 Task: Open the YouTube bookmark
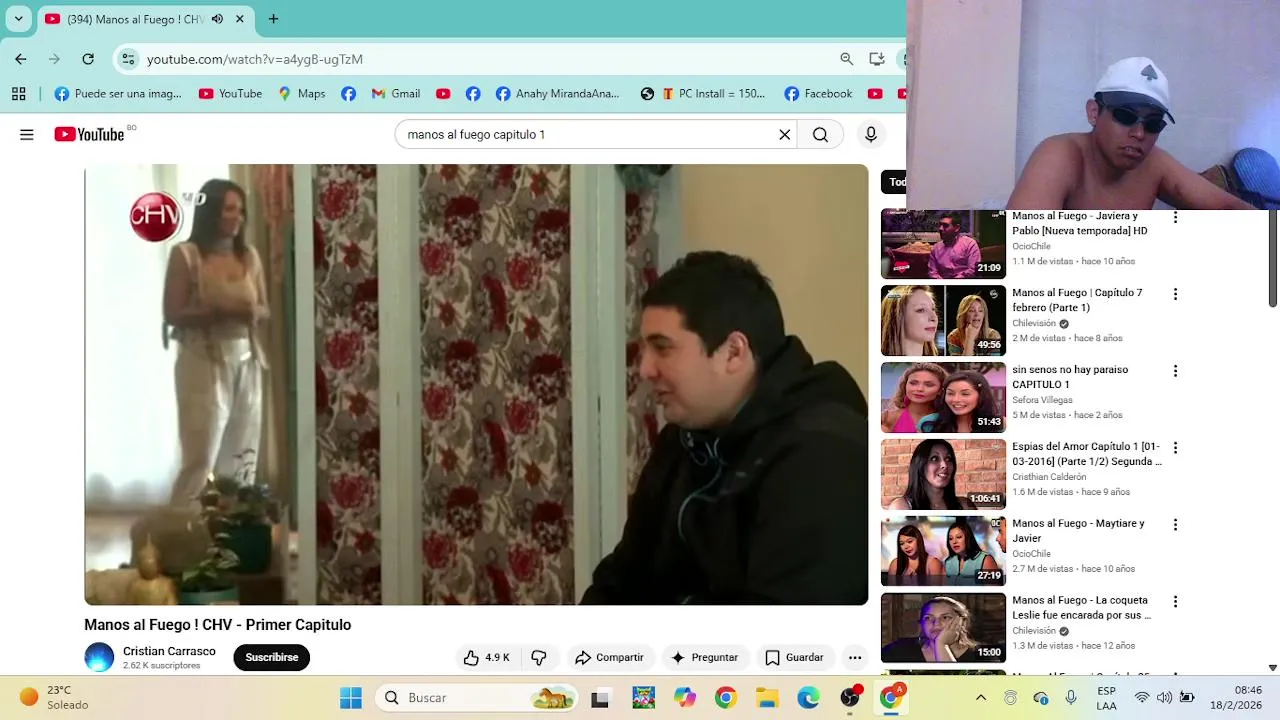(230, 94)
